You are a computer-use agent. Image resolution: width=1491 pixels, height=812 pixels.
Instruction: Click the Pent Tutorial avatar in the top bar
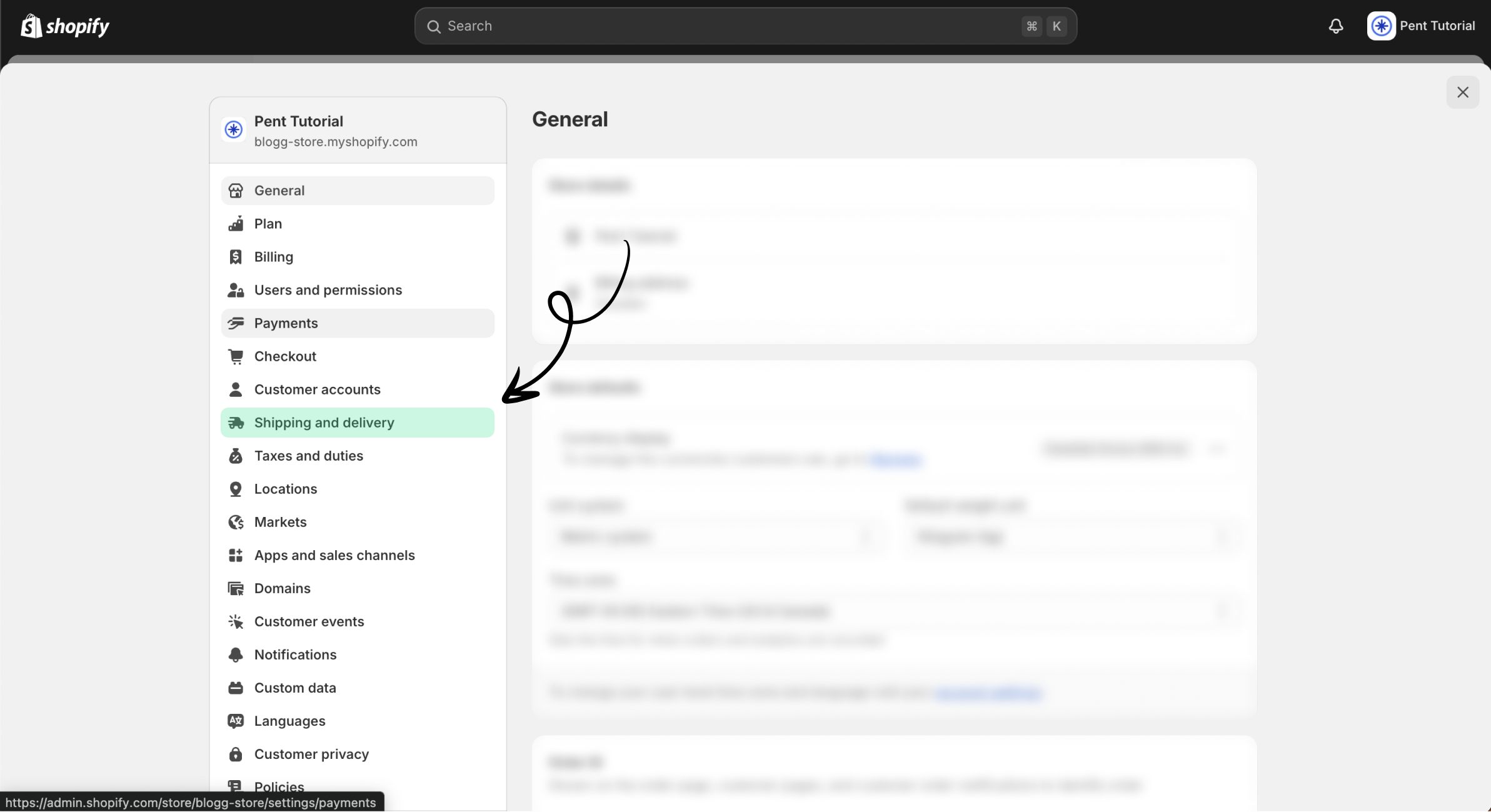pos(1381,26)
